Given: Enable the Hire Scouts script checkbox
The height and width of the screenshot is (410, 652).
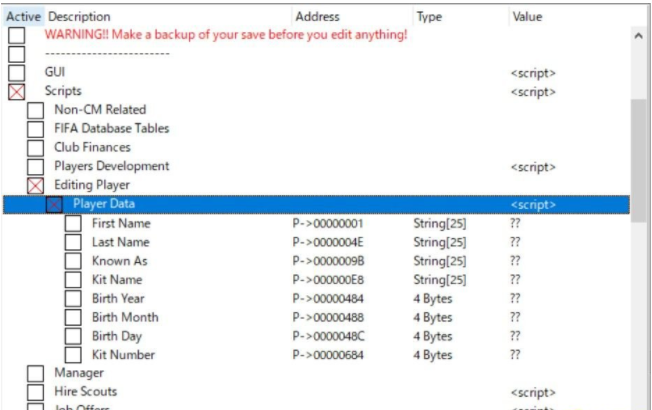Looking at the screenshot, I should [35, 392].
